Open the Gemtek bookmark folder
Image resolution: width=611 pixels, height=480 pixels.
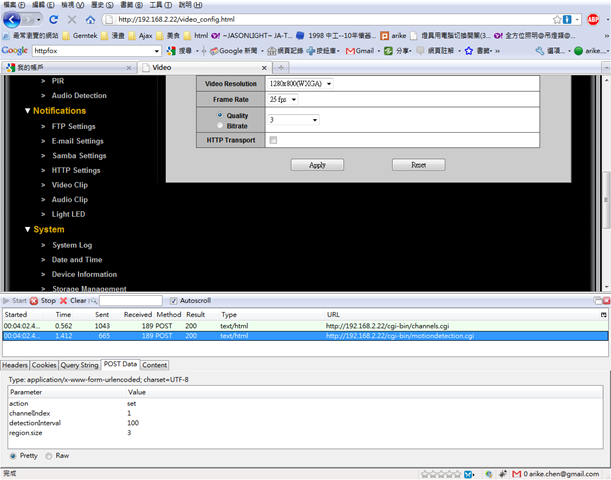pyautogui.click(x=80, y=36)
